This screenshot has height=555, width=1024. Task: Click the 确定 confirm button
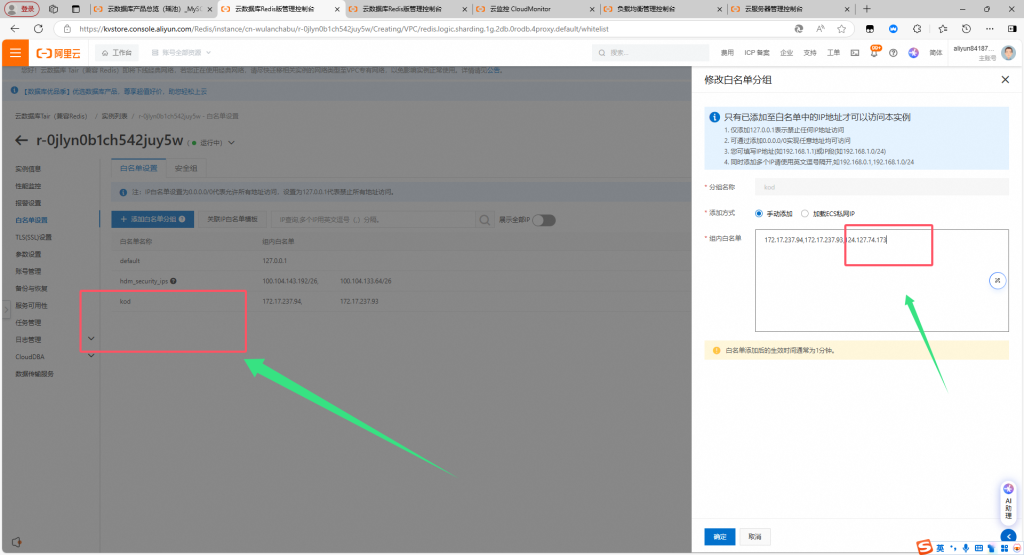(x=719, y=536)
